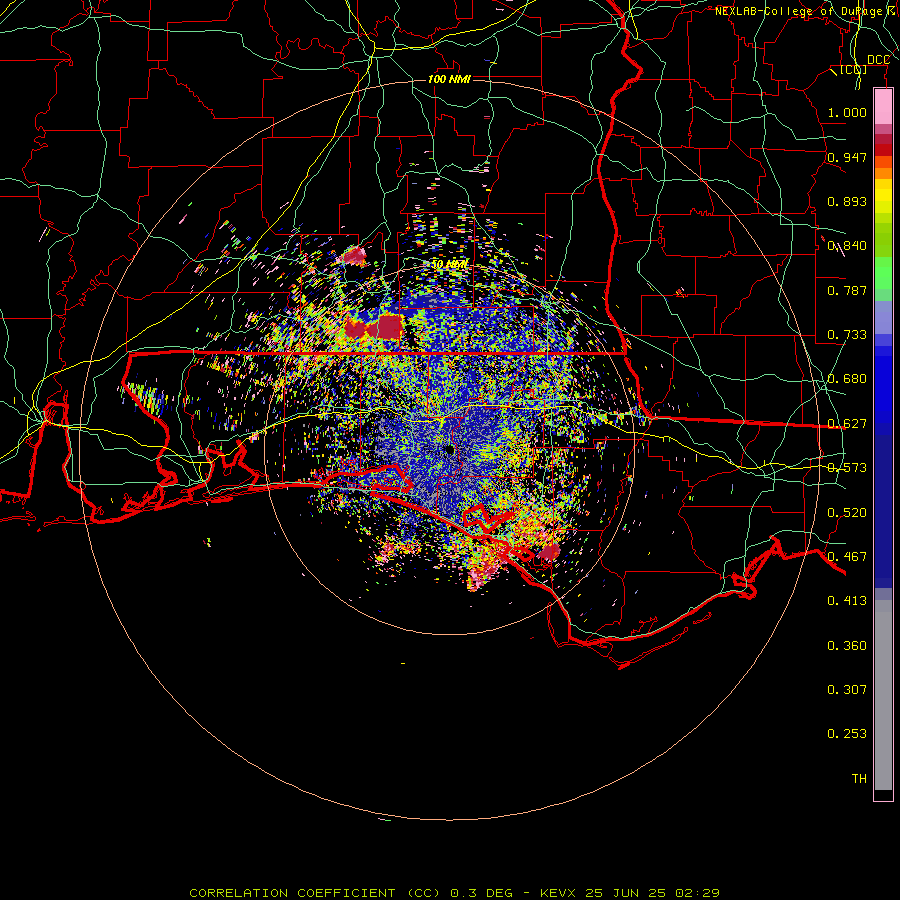Pick the bright blue color bar segment
The width and height of the screenshot is (900, 900).
[x=883, y=390]
